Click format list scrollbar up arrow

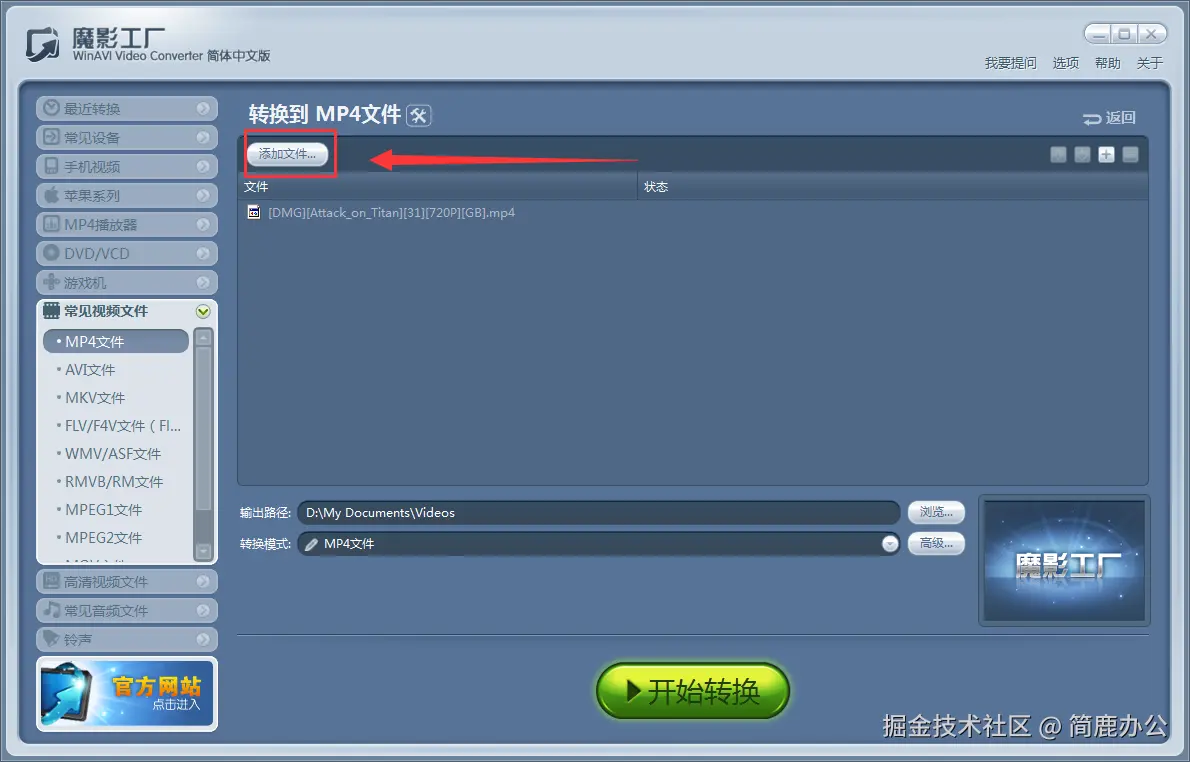(203, 337)
